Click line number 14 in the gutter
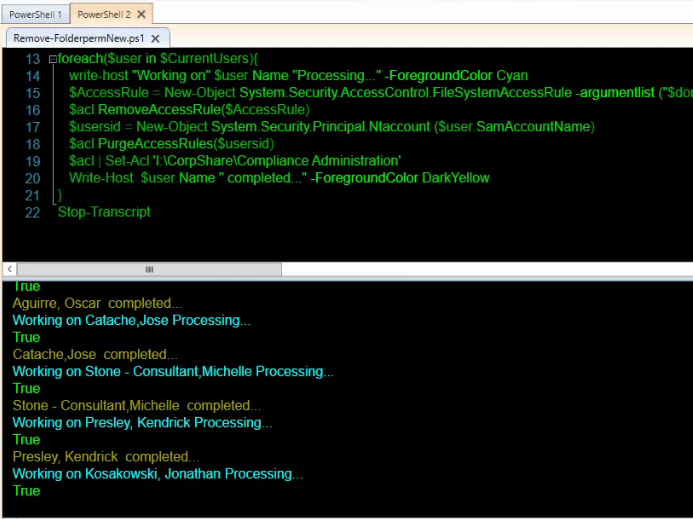The height and width of the screenshot is (519, 693). (32, 76)
